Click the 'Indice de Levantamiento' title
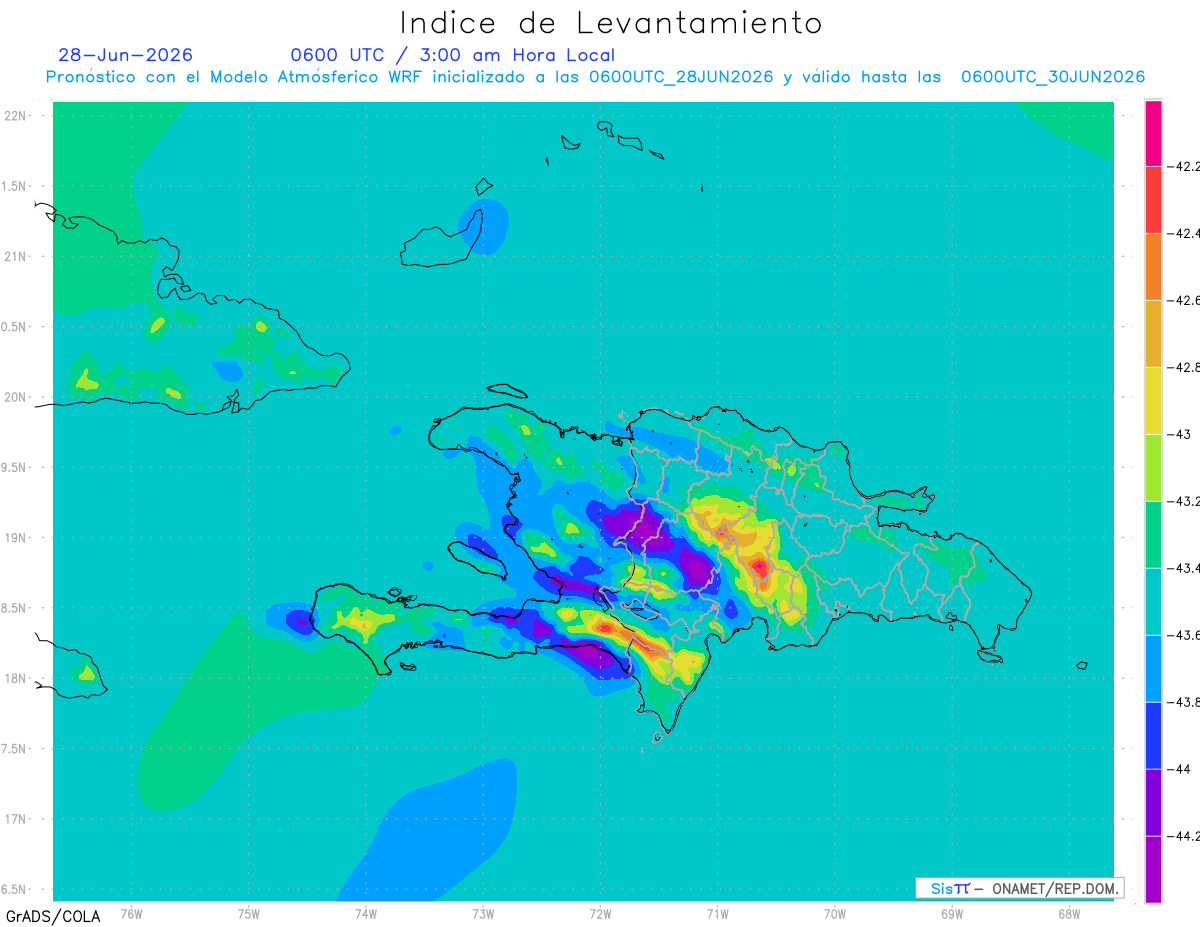Screen dimensions: 1200x927 pyautogui.click(x=611, y=23)
